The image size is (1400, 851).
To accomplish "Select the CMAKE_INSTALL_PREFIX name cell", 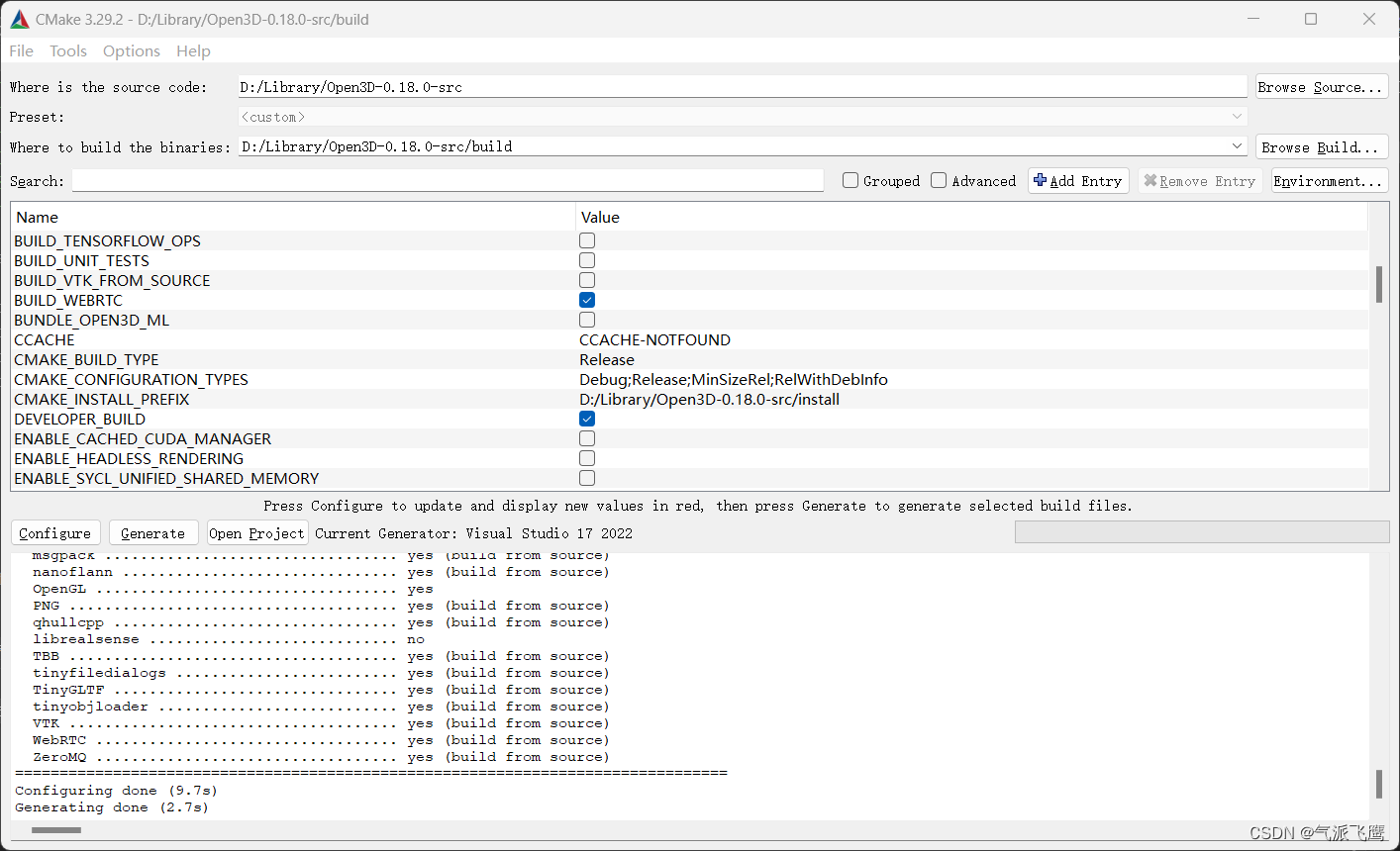I will click(x=101, y=399).
